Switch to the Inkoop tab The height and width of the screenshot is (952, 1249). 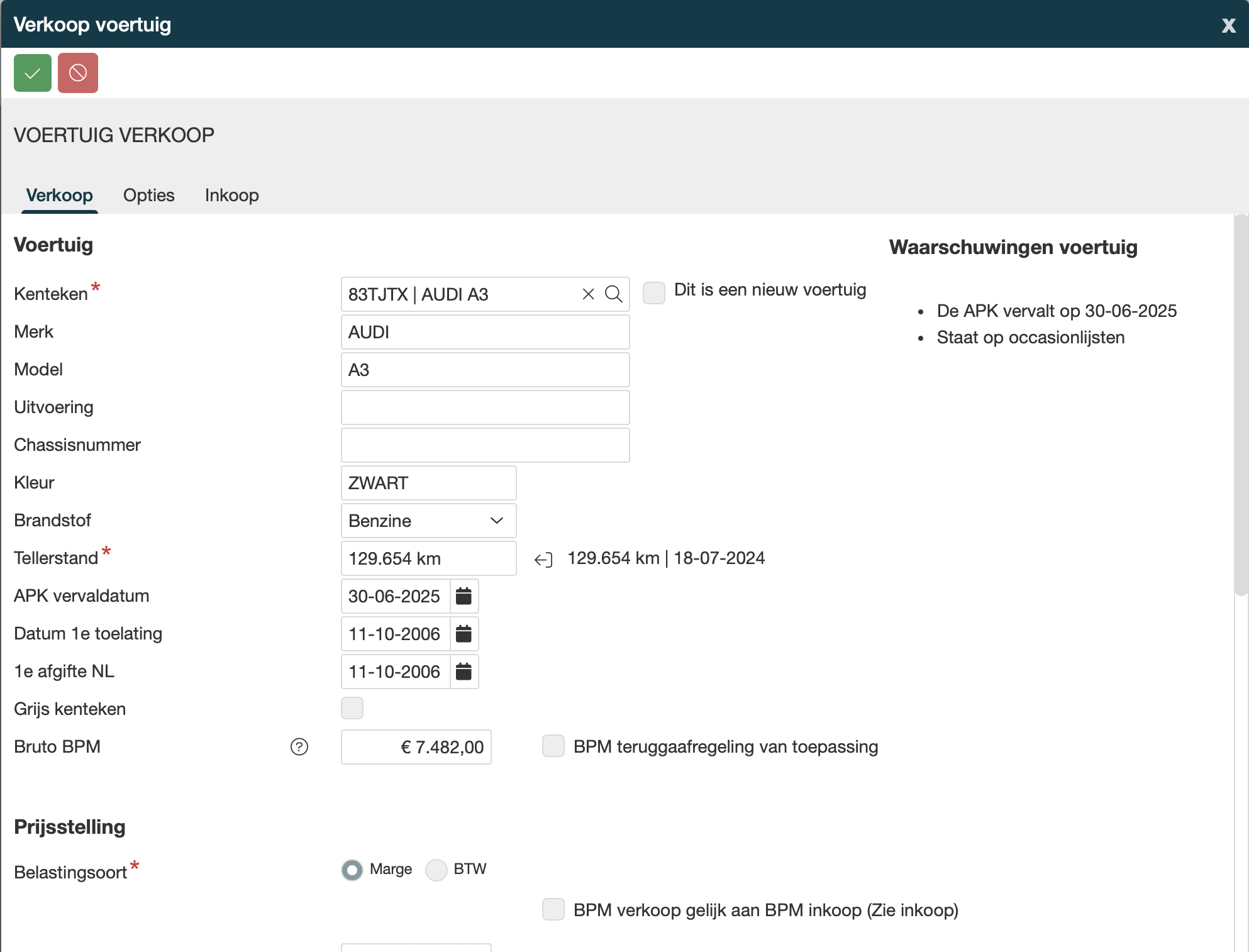231,195
